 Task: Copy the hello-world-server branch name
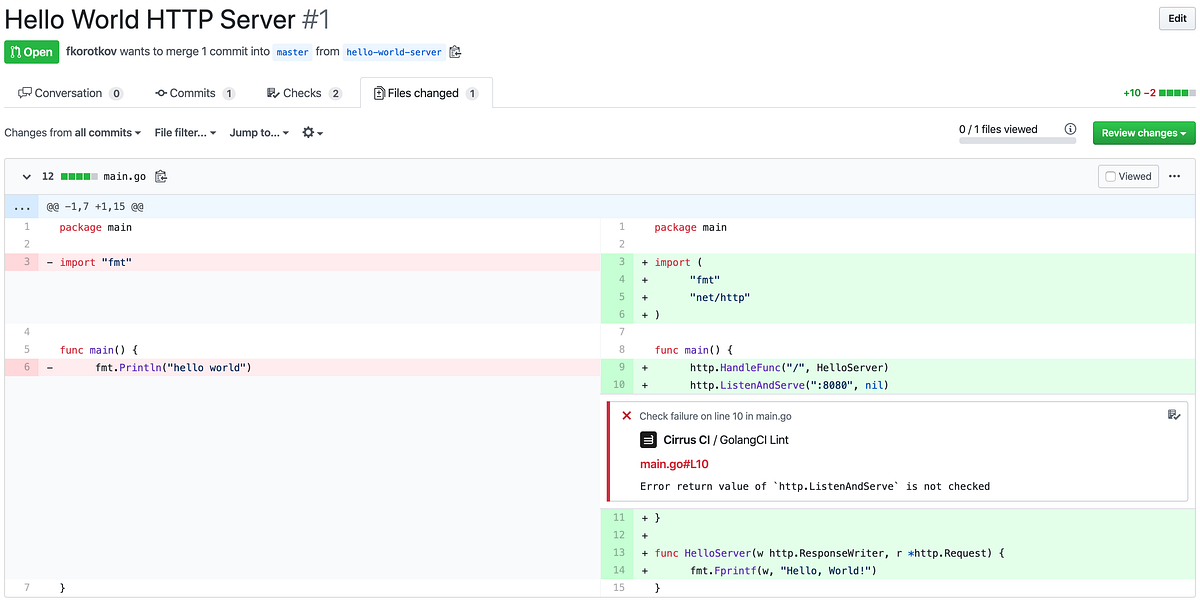(x=455, y=52)
